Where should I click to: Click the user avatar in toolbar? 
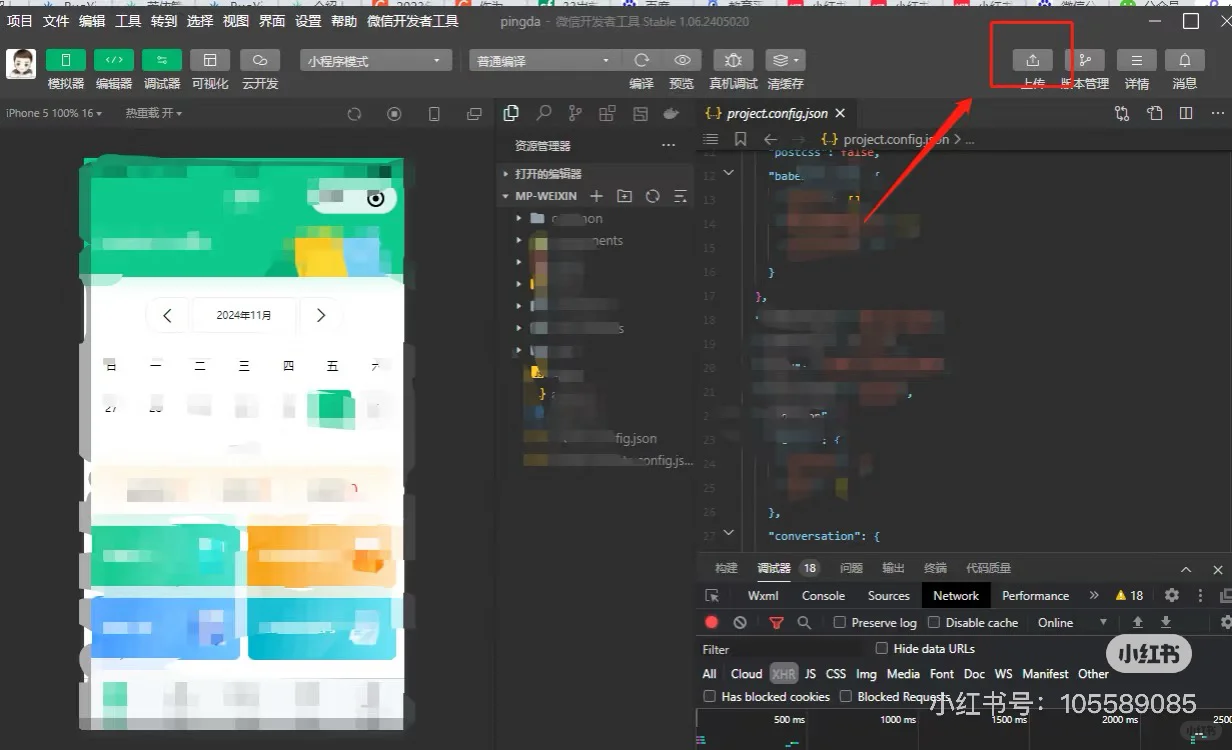pyautogui.click(x=21, y=64)
